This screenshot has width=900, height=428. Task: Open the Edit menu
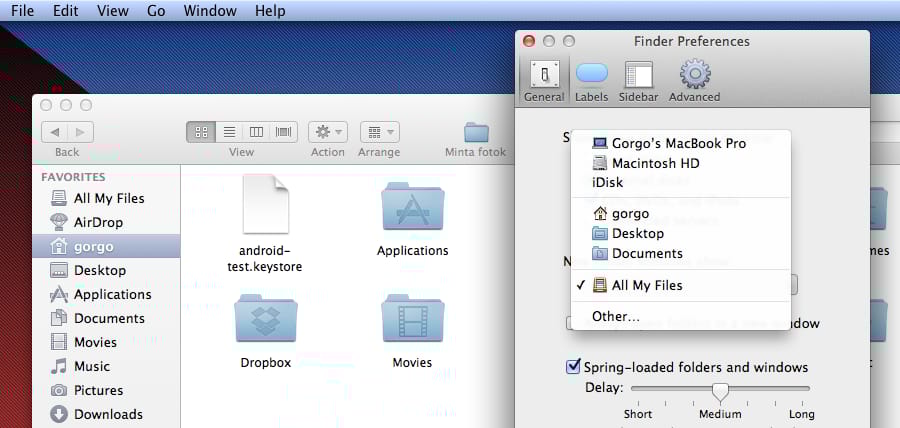click(x=65, y=11)
